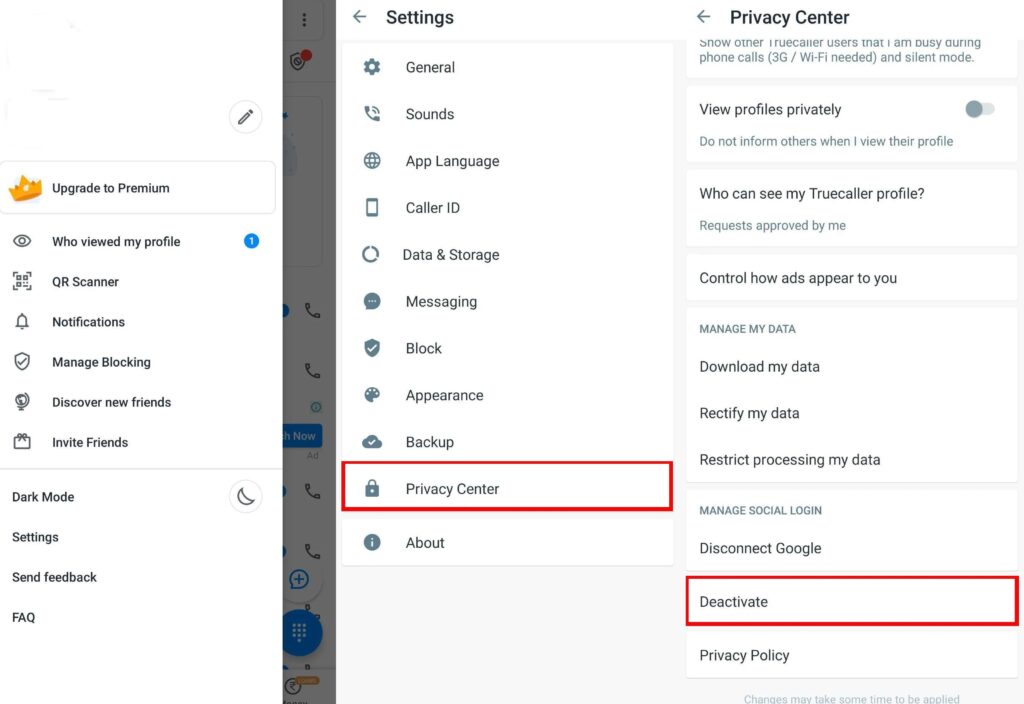1024x704 pixels.
Task: Tap the eye icon for Who viewed my profile
Action: click(22, 241)
